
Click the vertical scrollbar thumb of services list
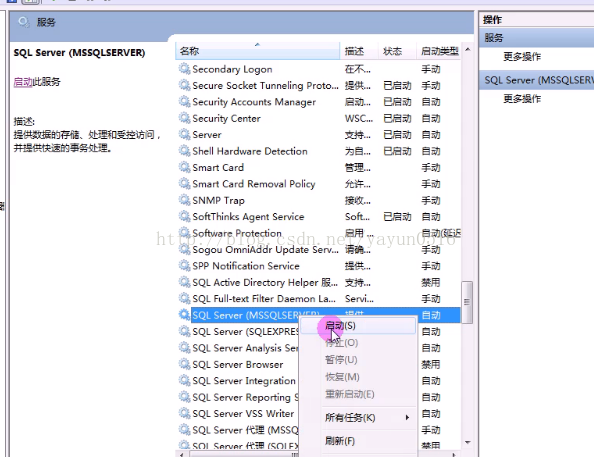467,302
